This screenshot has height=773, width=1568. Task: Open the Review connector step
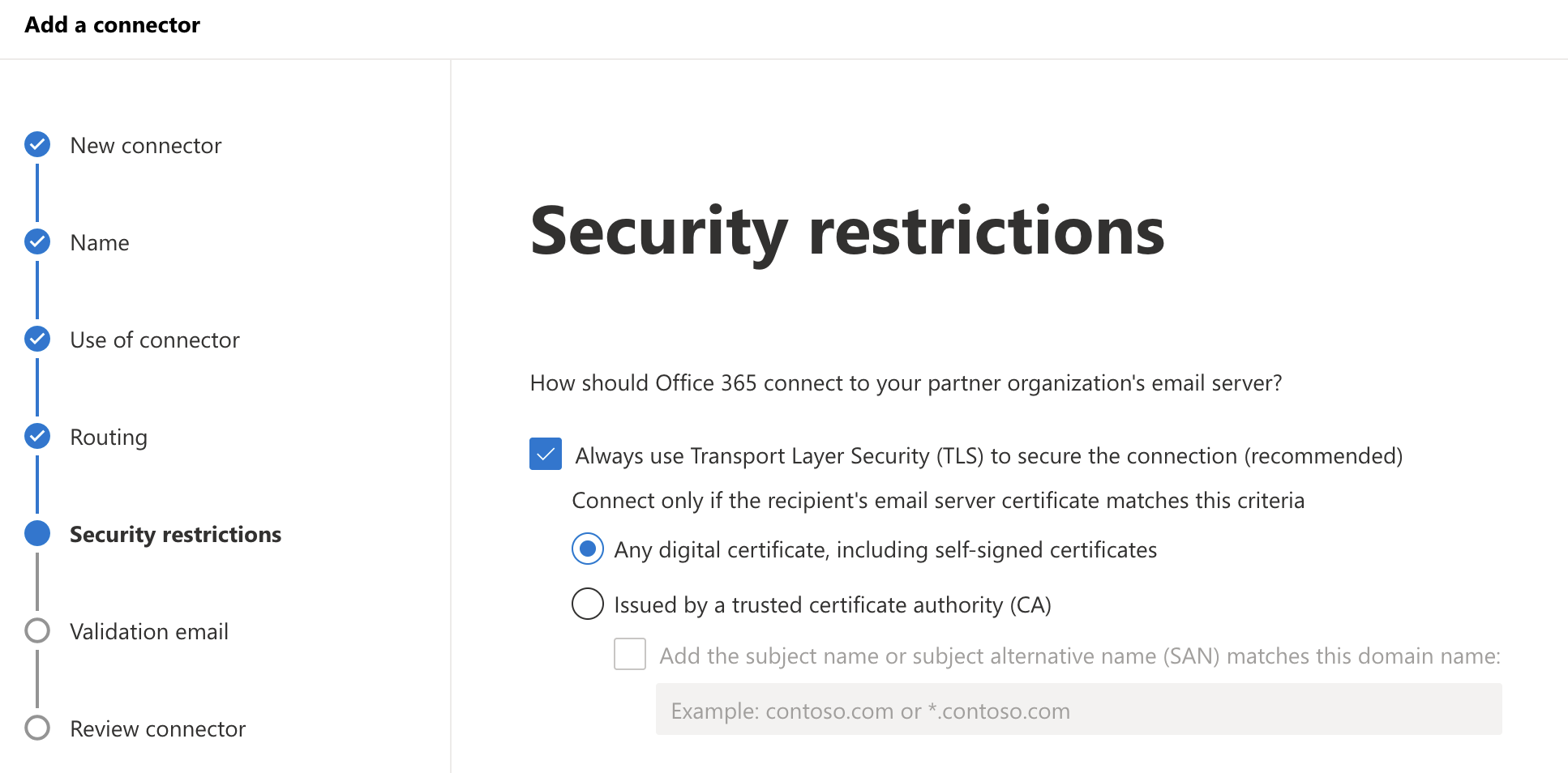[156, 728]
